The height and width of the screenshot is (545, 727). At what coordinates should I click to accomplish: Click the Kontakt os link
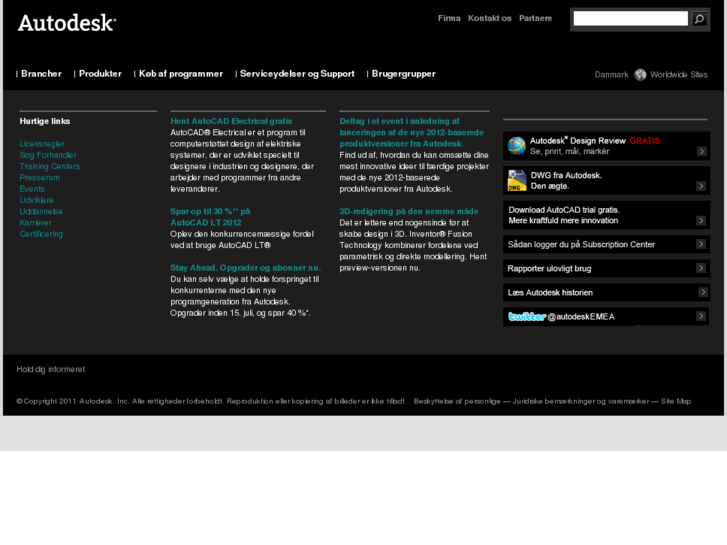490,18
